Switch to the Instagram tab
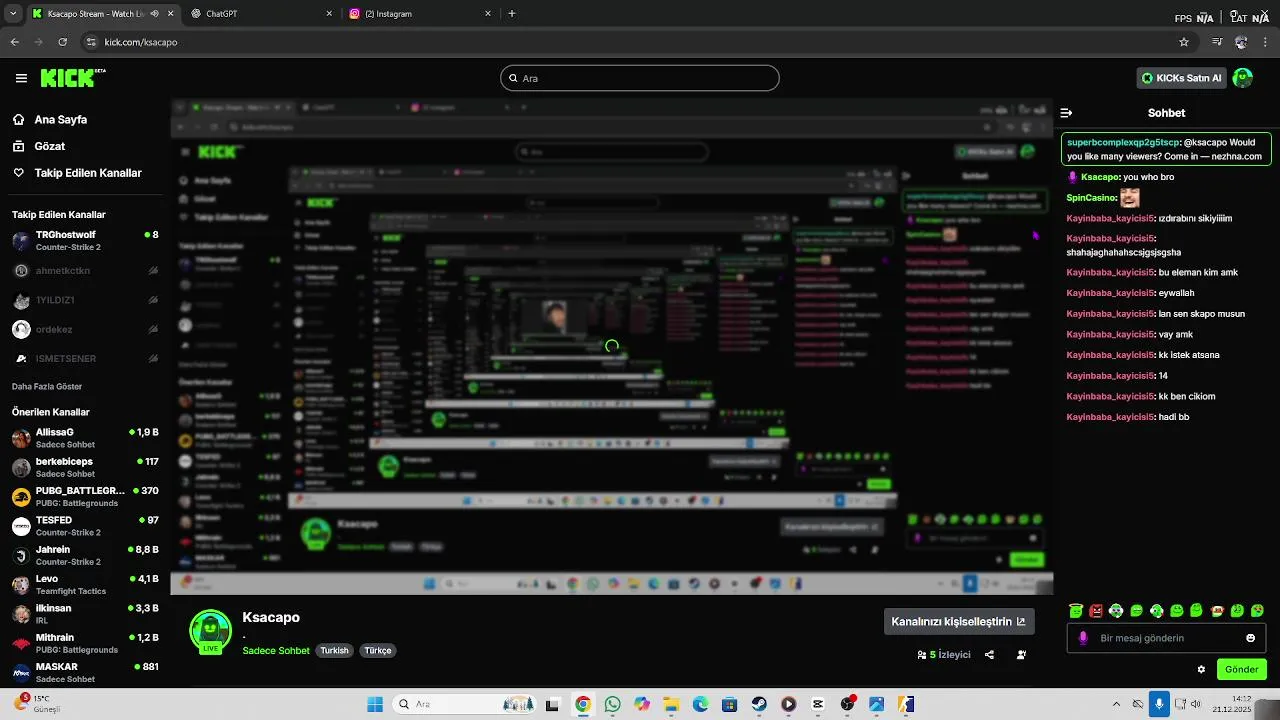 pos(420,14)
